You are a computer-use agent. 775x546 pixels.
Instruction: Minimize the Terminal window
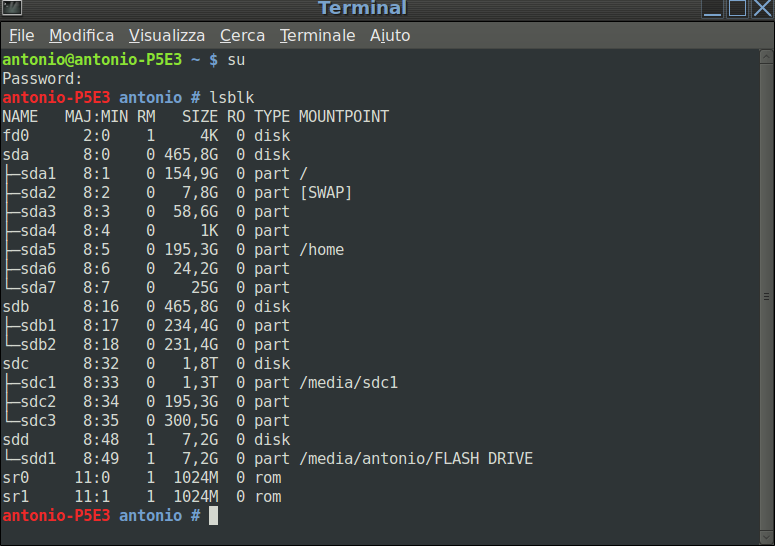[712, 9]
